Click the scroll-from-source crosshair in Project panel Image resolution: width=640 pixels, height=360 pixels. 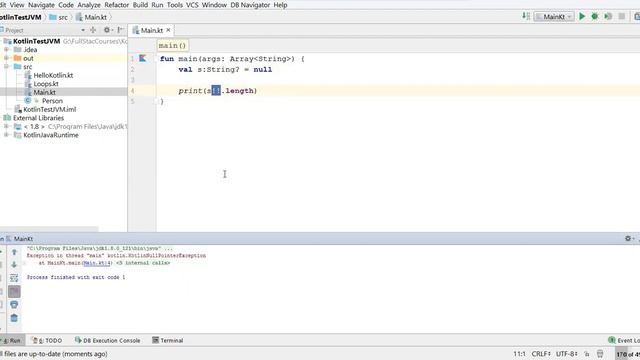tap(93, 30)
